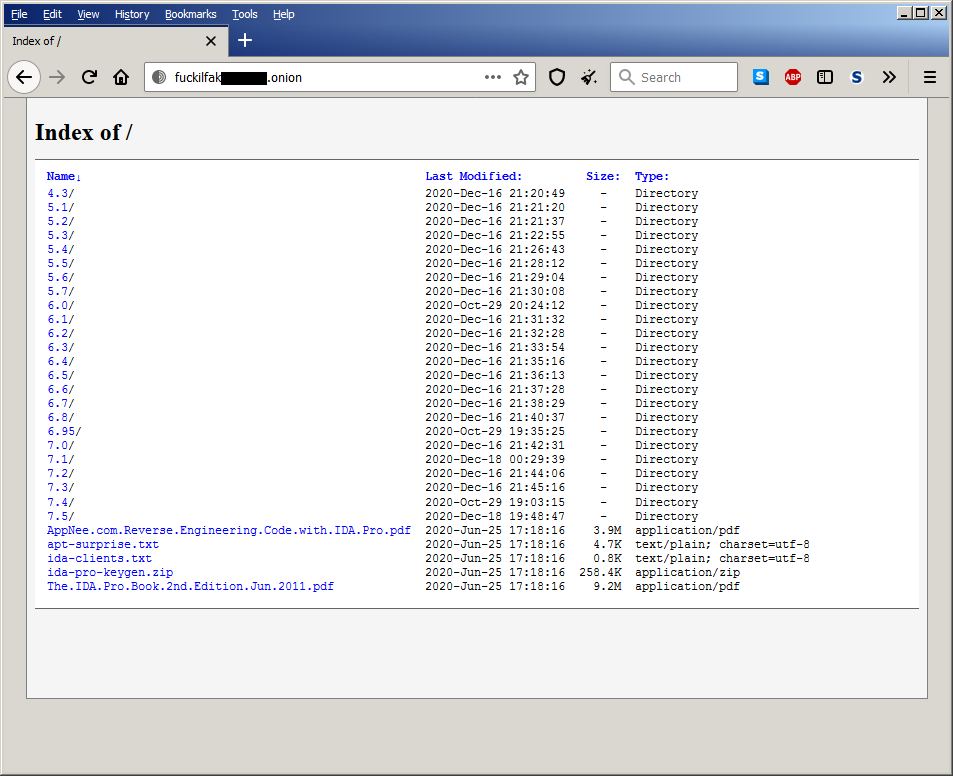The height and width of the screenshot is (776, 953).
Task: Open the home page icon
Action: coord(121,77)
